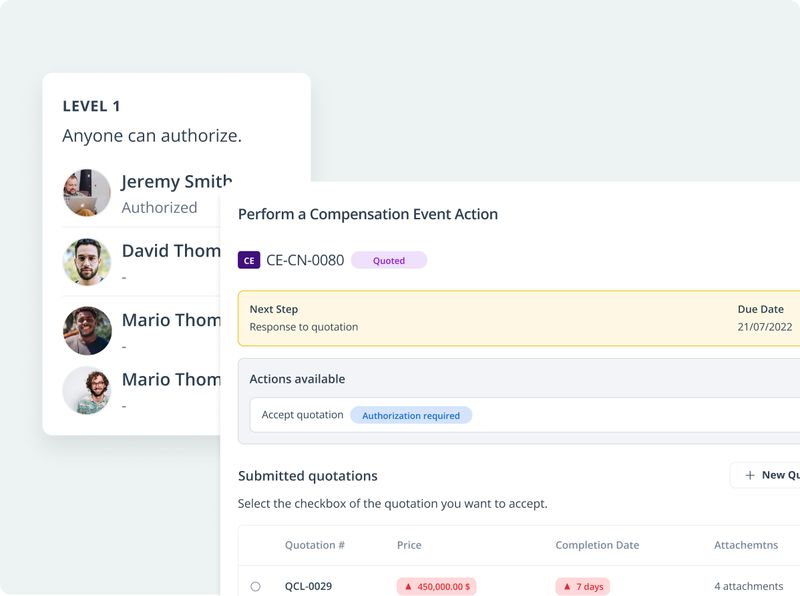Click the CE-CN-0080 event identifier
This screenshot has width=800, height=596.
(x=305, y=261)
